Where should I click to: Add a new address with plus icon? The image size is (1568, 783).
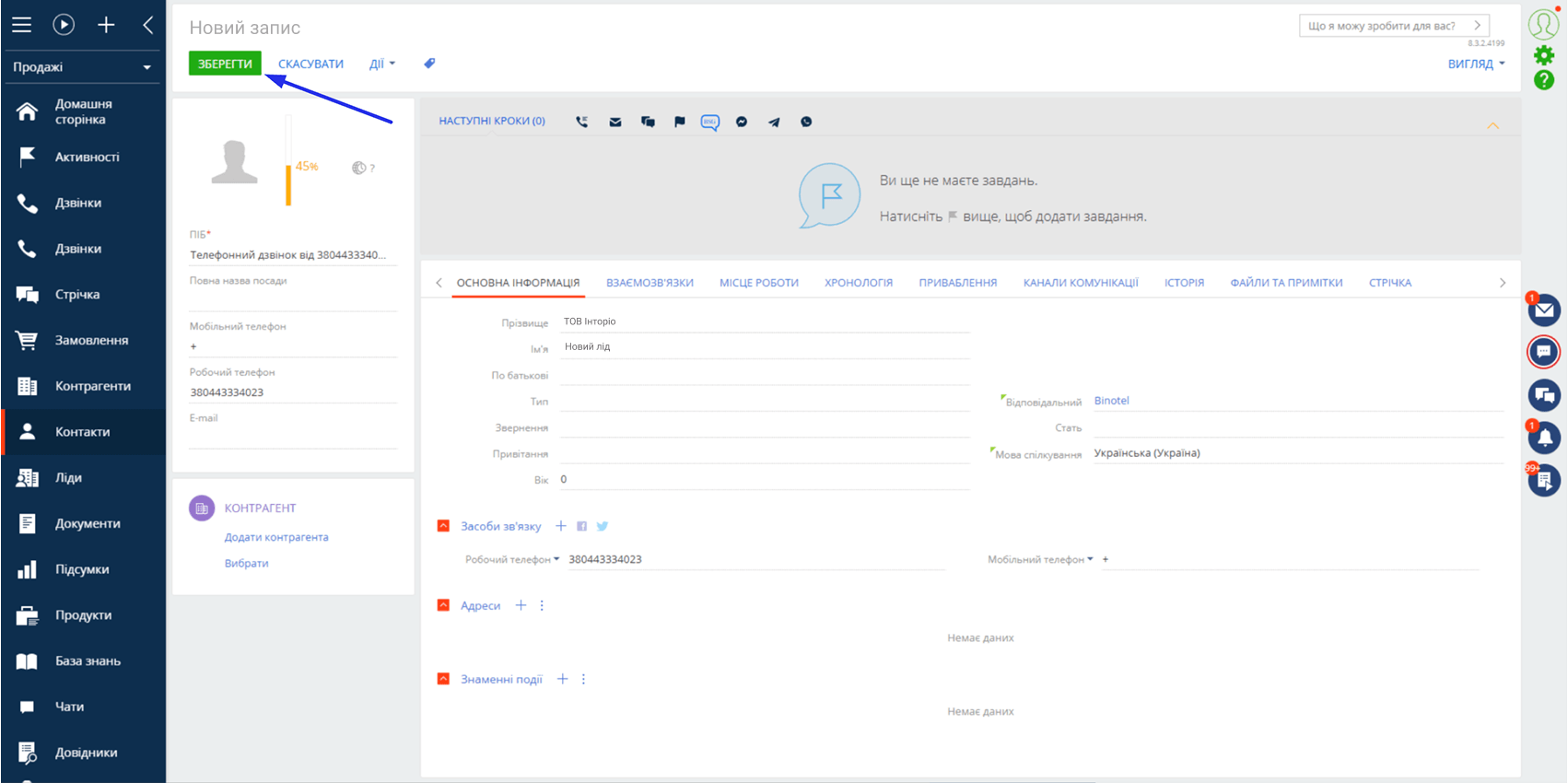[521, 605]
